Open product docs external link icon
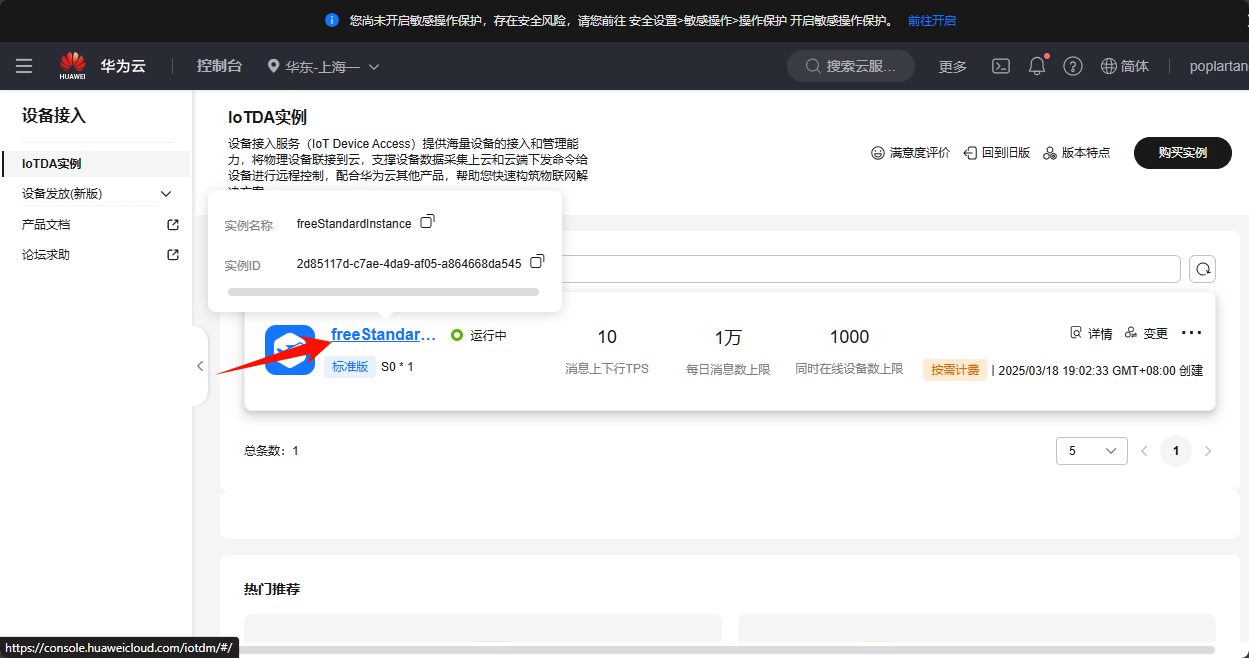This screenshot has width=1249, height=658. click(173, 225)
